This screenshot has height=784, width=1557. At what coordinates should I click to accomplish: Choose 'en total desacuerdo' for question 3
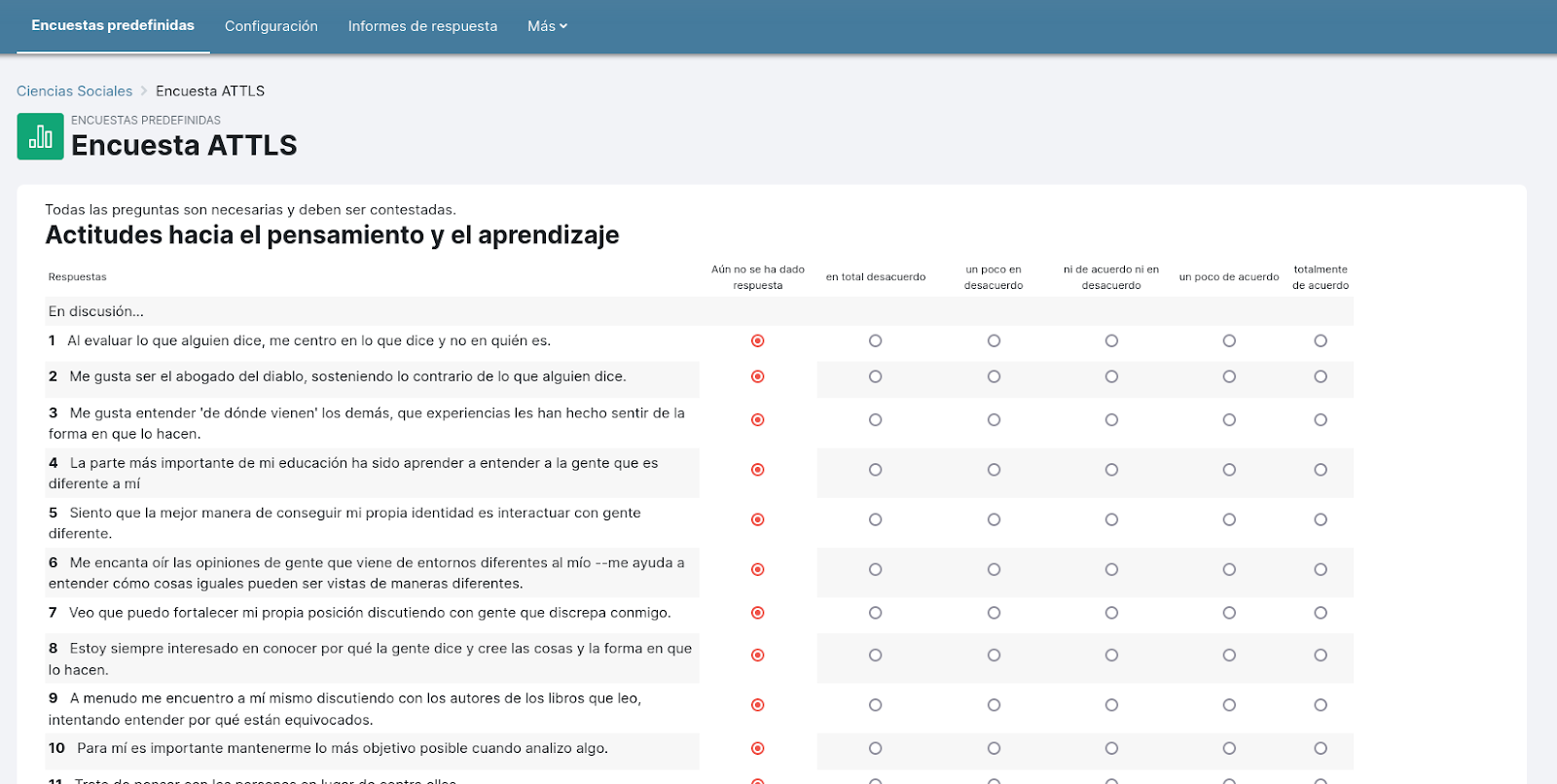pyautogui.click(x=876, y=420)
